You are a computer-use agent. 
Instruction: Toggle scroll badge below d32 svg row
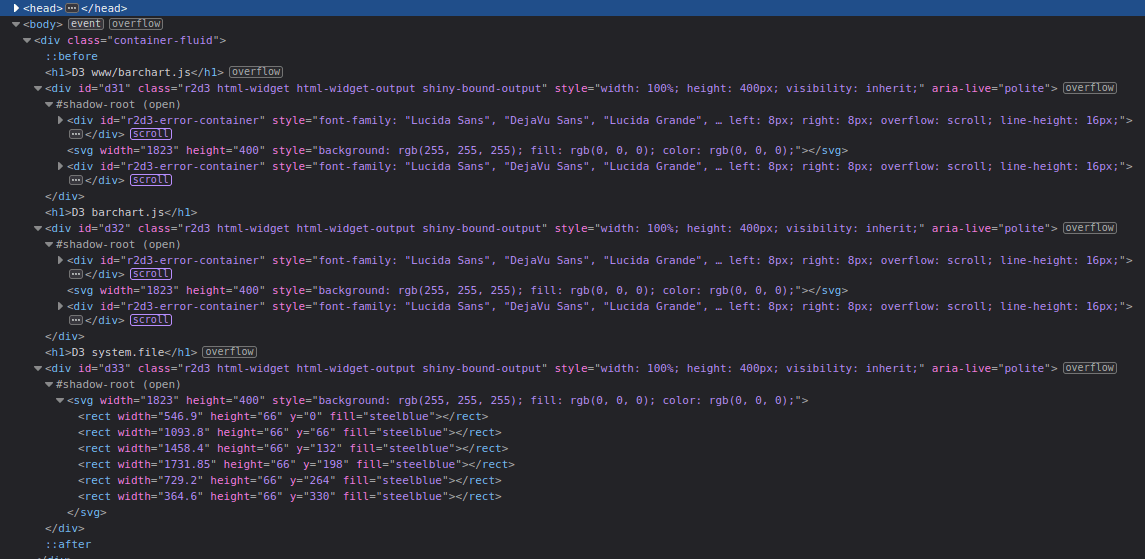pyautogui.click(x=150, y=320)
